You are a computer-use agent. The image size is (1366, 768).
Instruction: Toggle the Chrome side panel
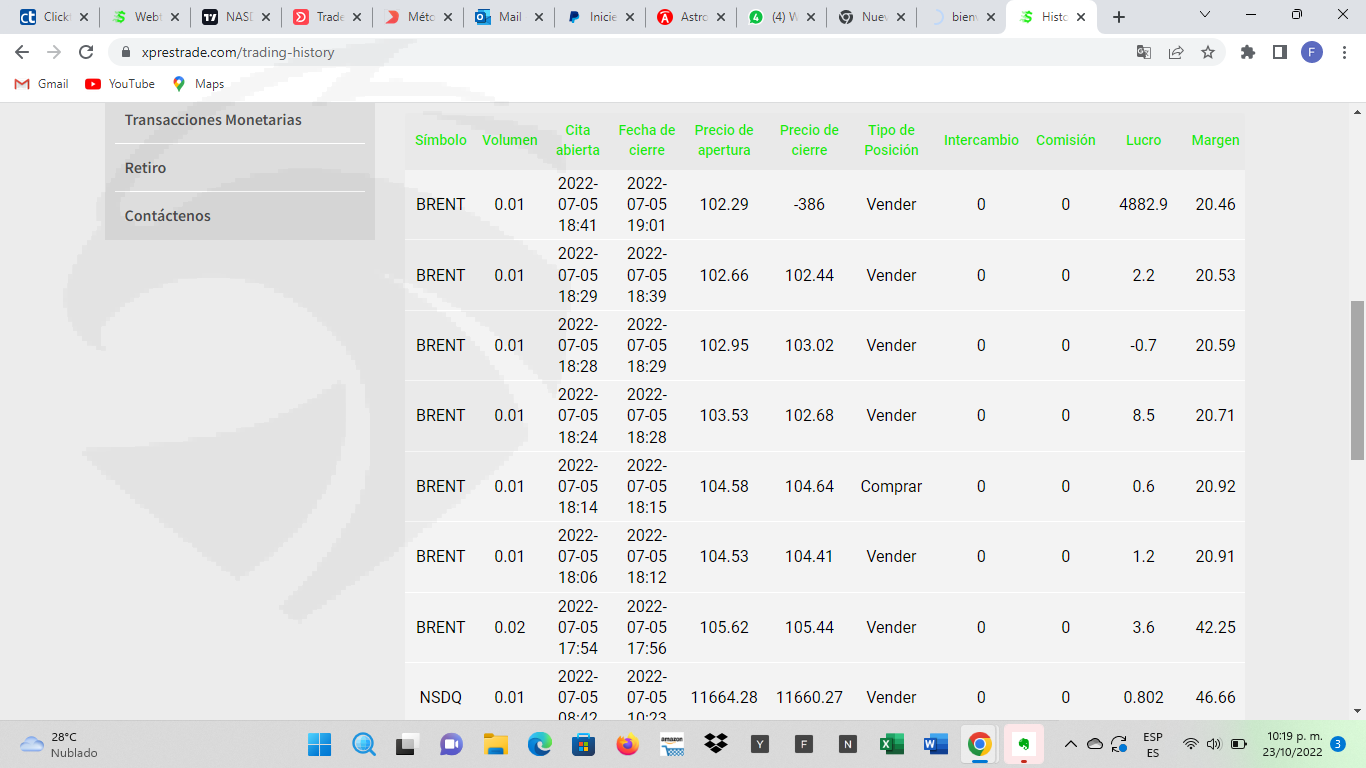(1280, 52)
